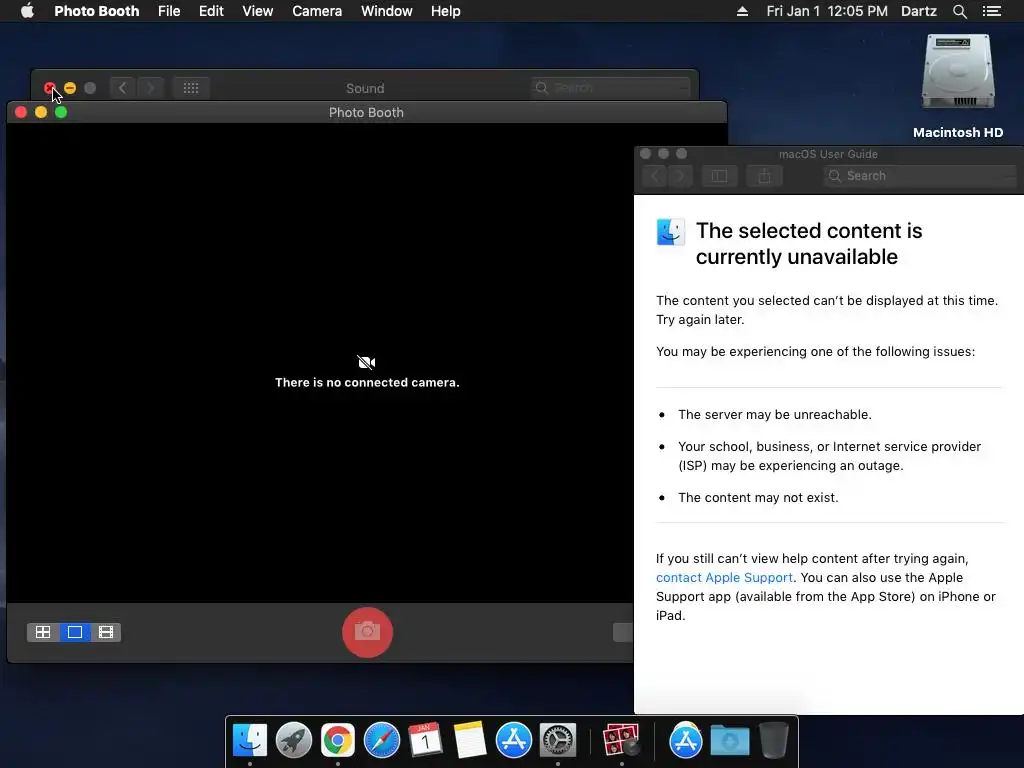
Task: Show all preferences grid in Sound window
Action: click(191, 88)
